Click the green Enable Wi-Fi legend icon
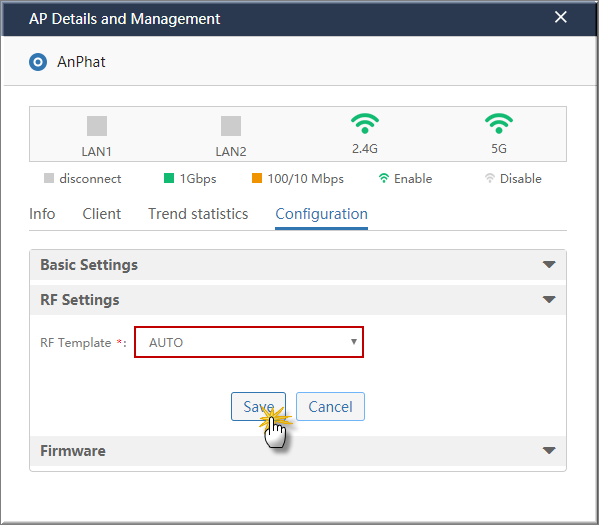 [x=384, y=178]
